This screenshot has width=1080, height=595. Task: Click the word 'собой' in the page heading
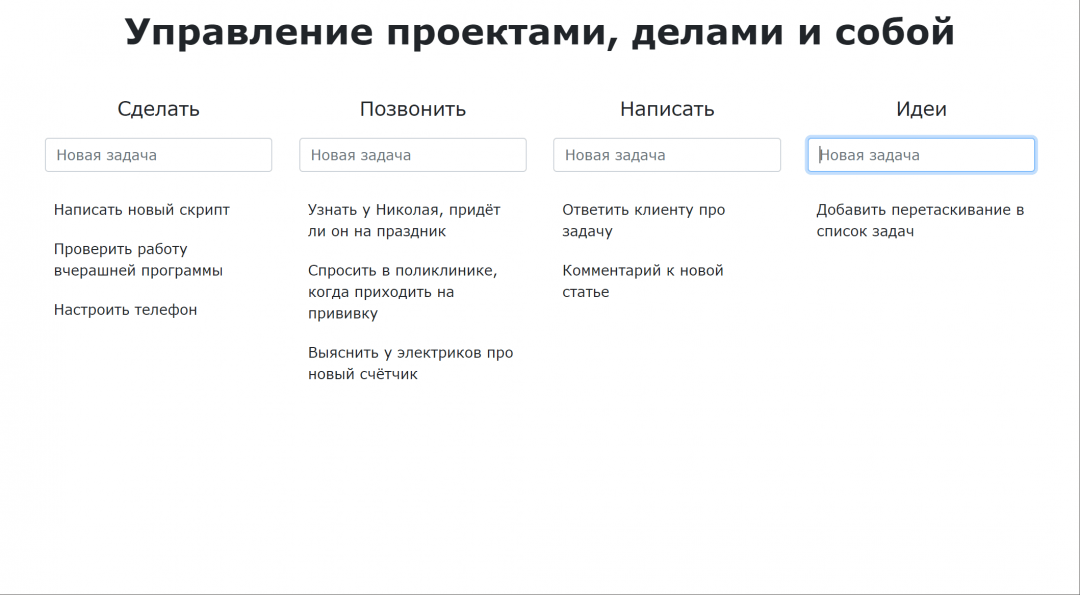(x=894, y=33)
